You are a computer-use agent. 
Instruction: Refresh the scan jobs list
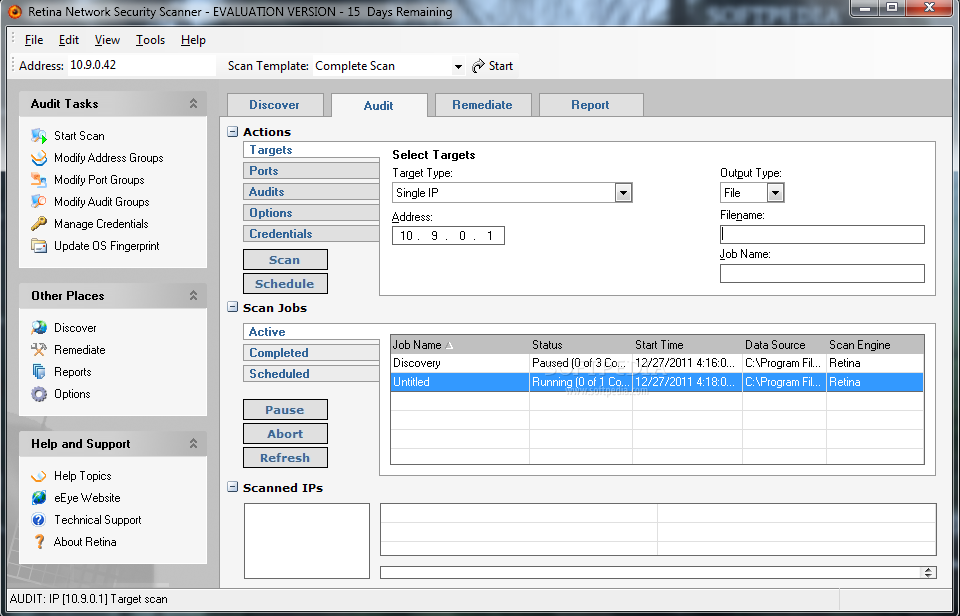coord(285,457)
